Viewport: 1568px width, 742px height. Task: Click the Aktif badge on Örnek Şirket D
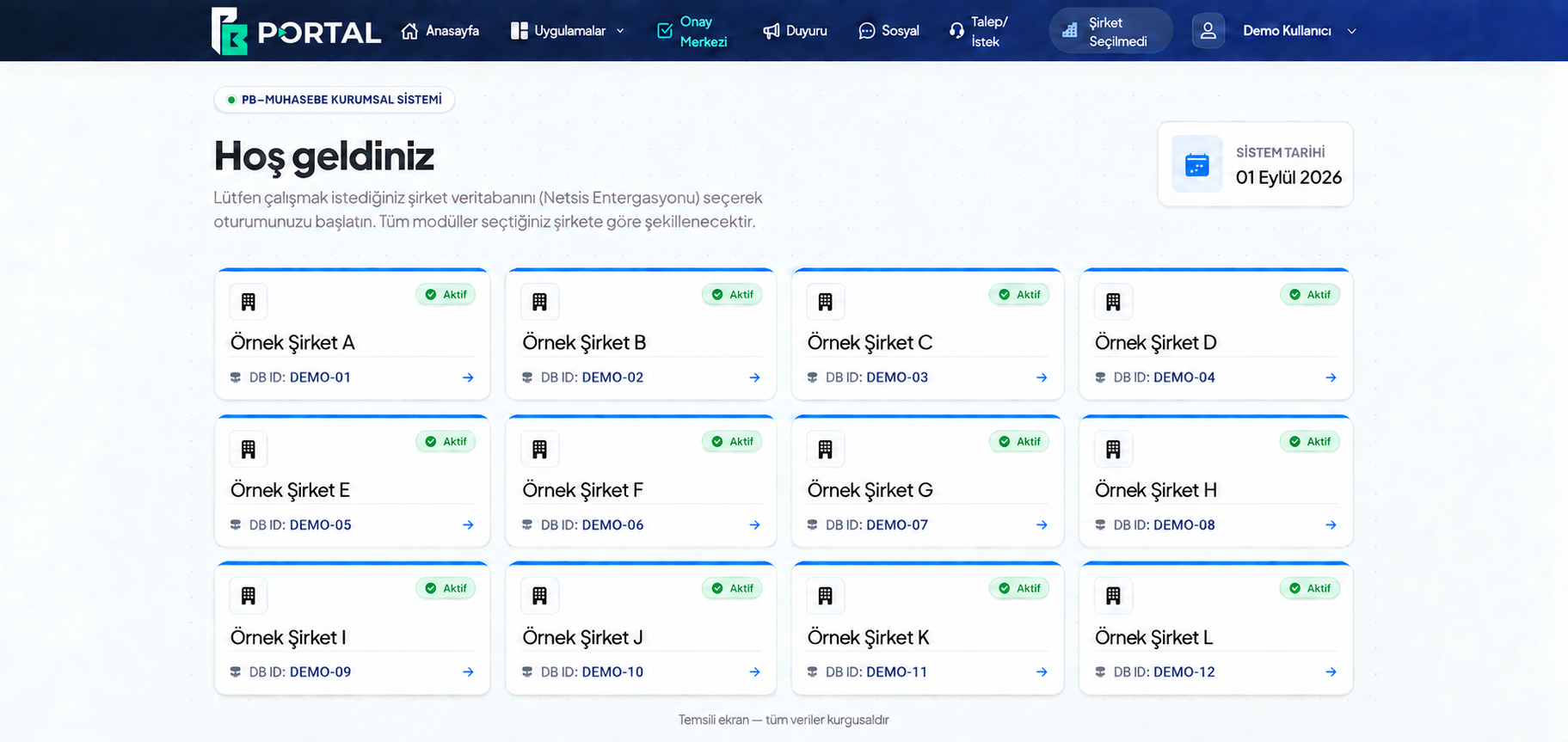pos(1310,295)
